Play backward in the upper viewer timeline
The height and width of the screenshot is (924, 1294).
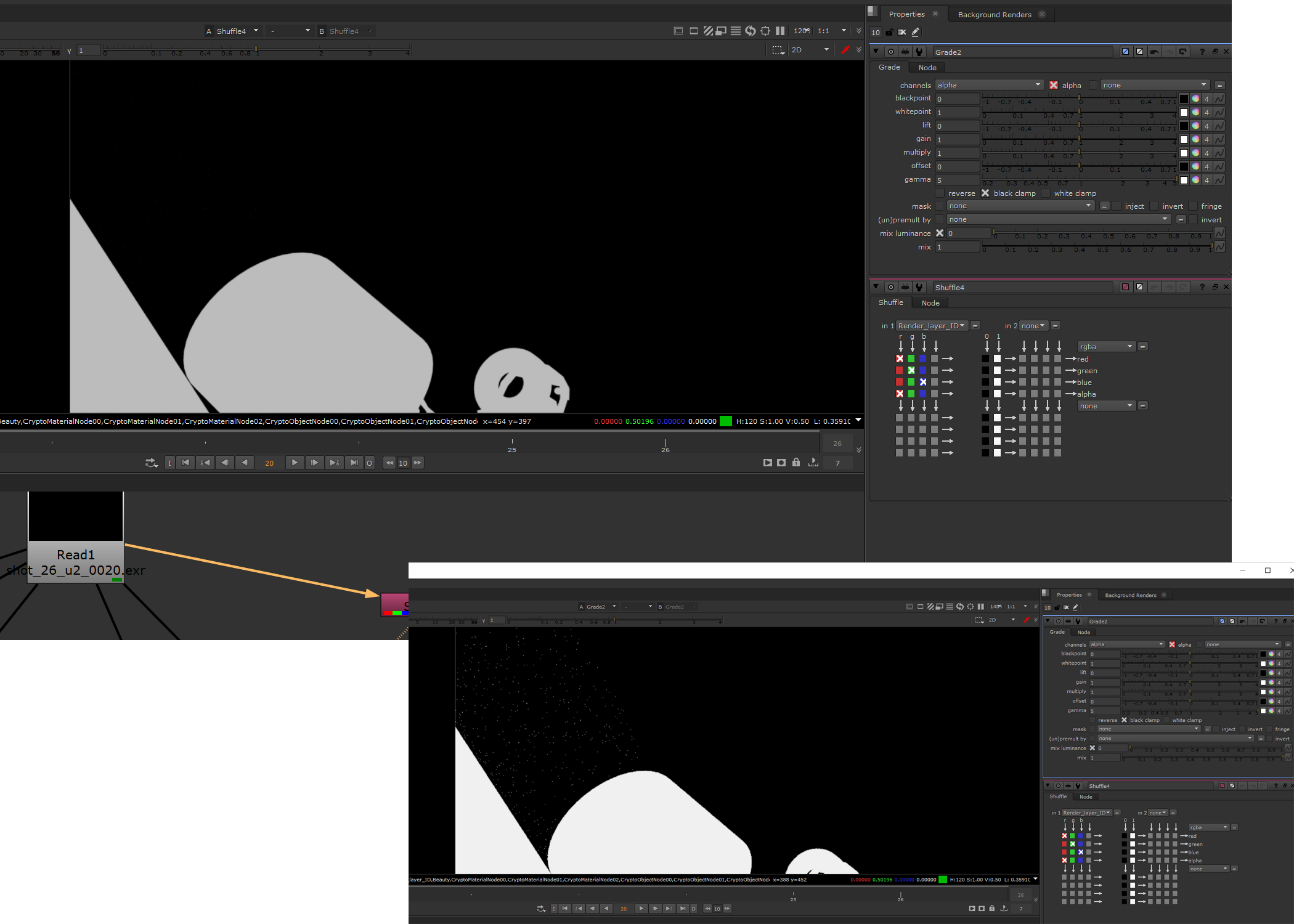[x=245, y=463]
